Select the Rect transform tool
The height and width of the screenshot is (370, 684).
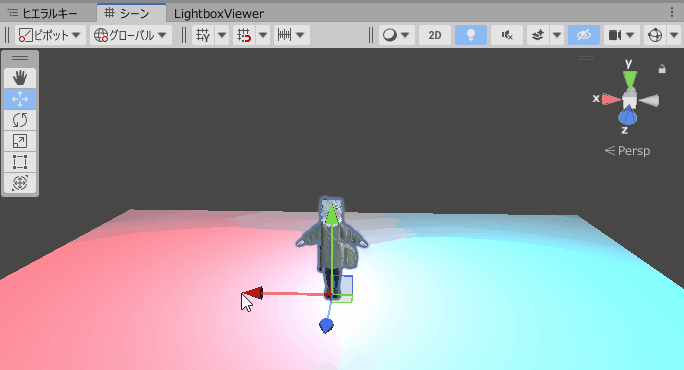20,162
